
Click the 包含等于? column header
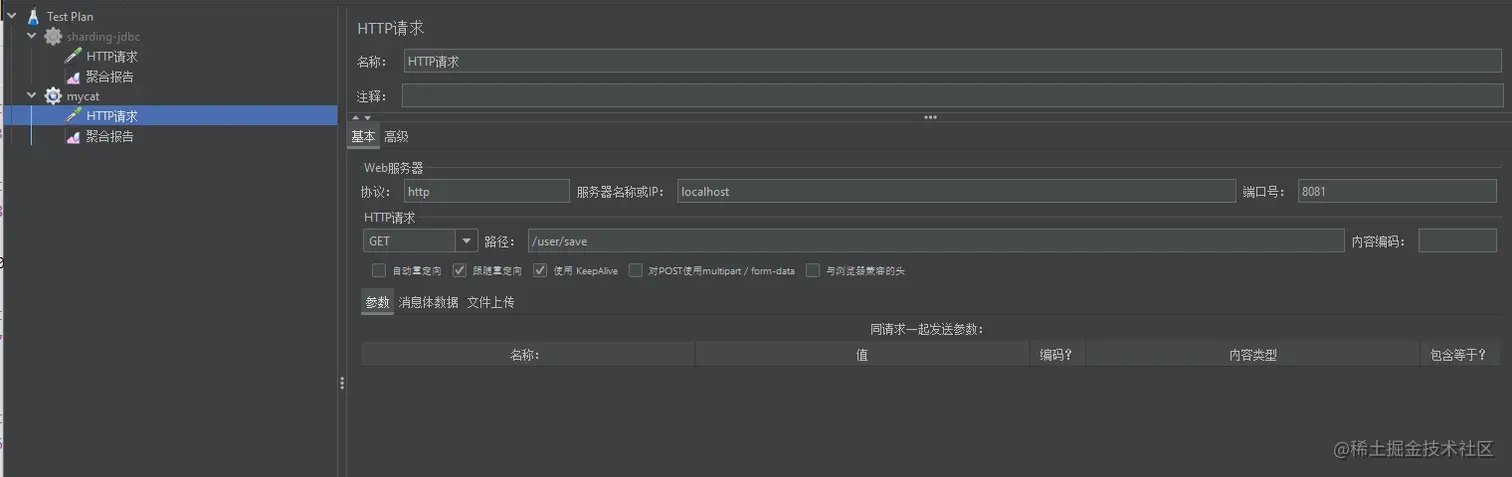coord(1458,354)
